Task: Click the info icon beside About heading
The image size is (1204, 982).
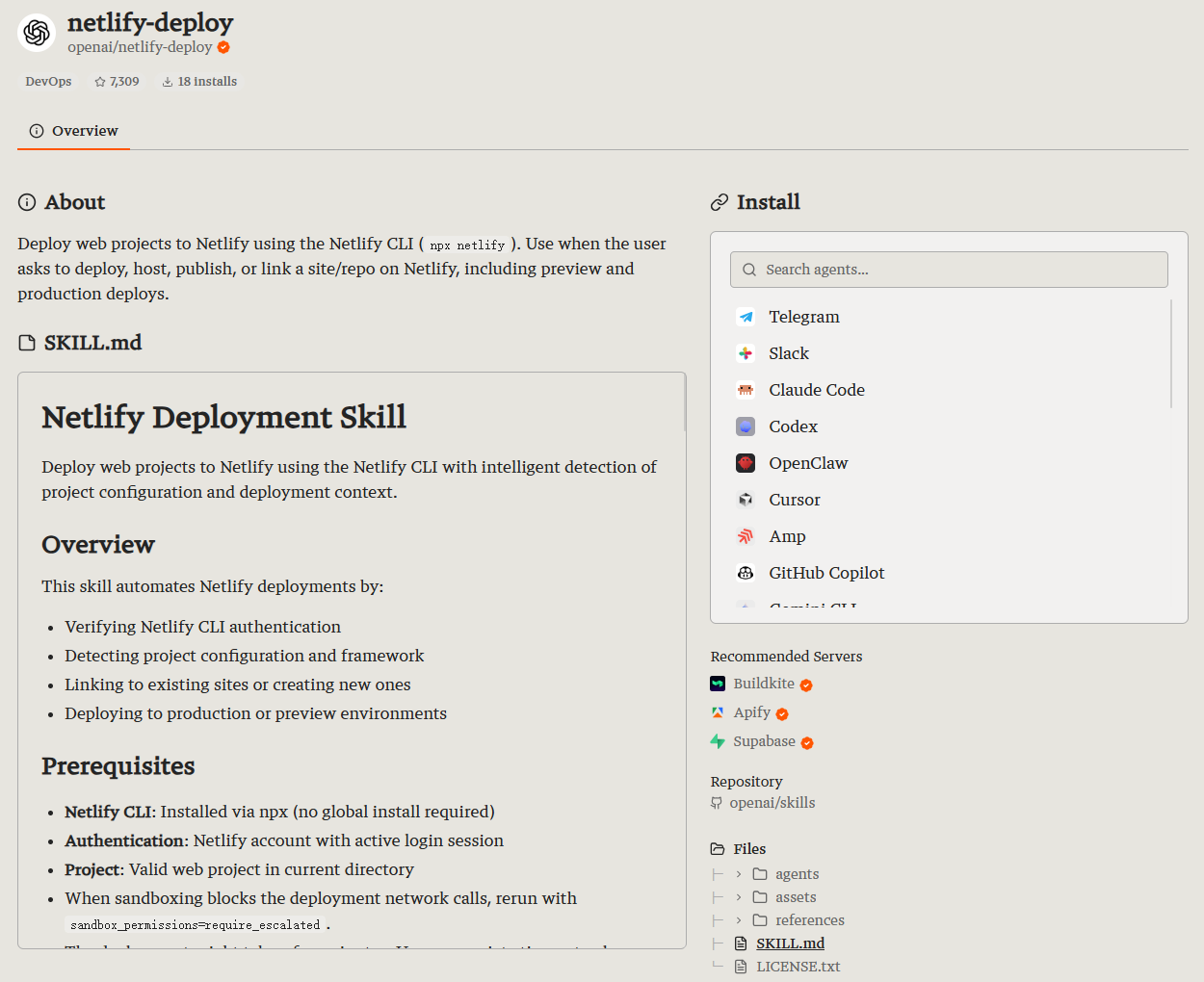Action: click(27, 202)
